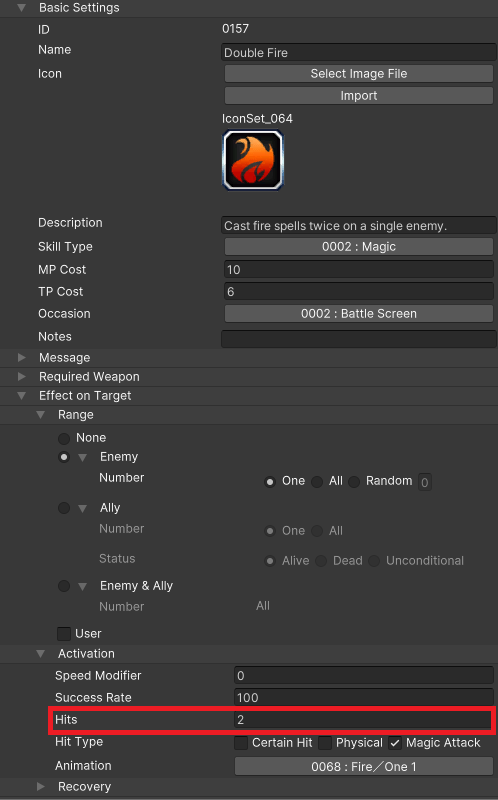Select Random for enemy number
This screenshot has height=800, width=498.
pos(354,482)
